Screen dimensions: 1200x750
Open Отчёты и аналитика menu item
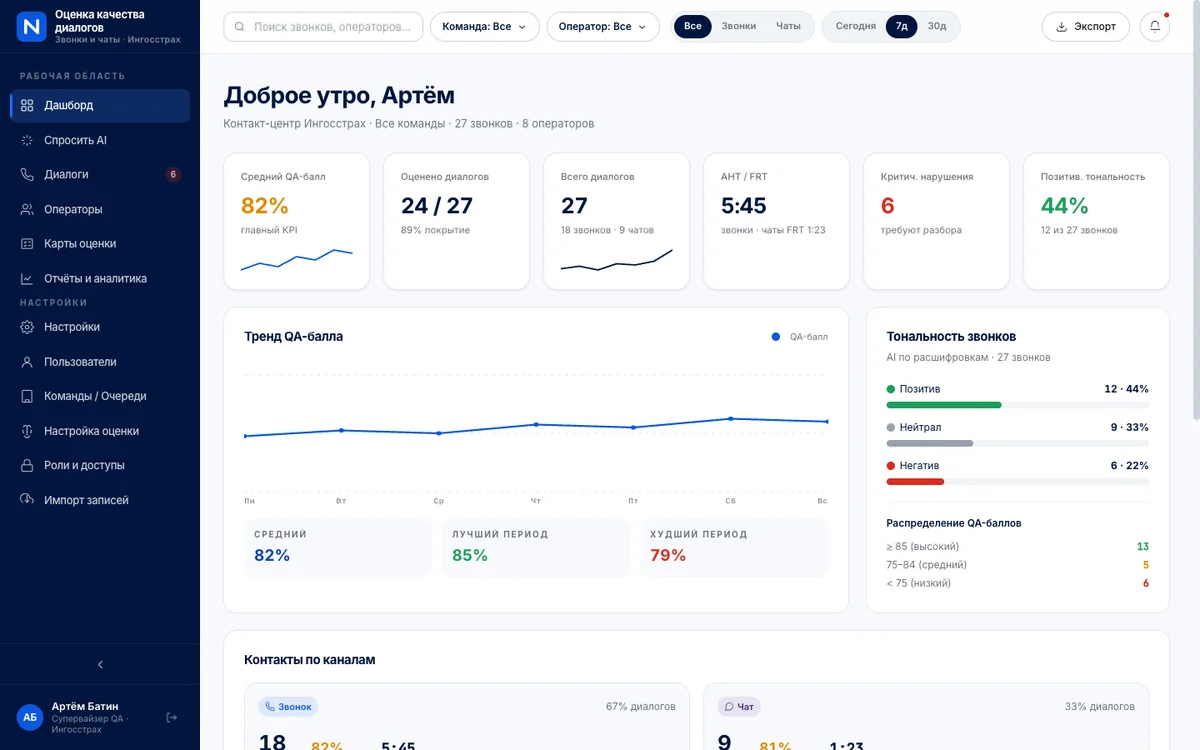pos(100,278)
